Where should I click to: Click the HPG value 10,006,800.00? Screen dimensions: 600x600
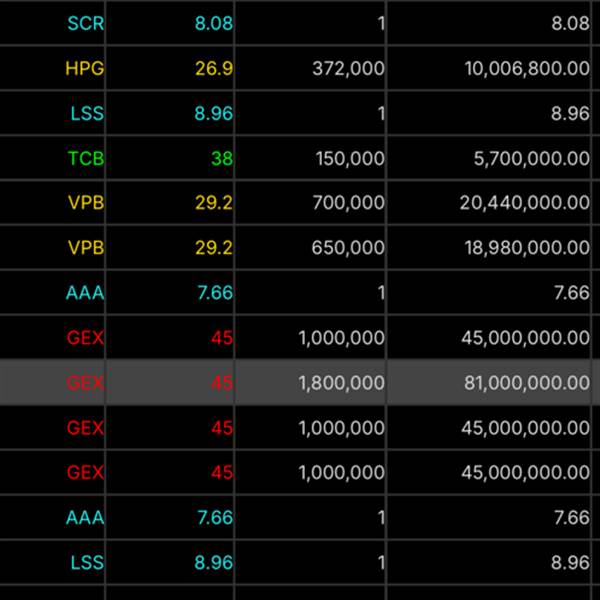[527, 68]
